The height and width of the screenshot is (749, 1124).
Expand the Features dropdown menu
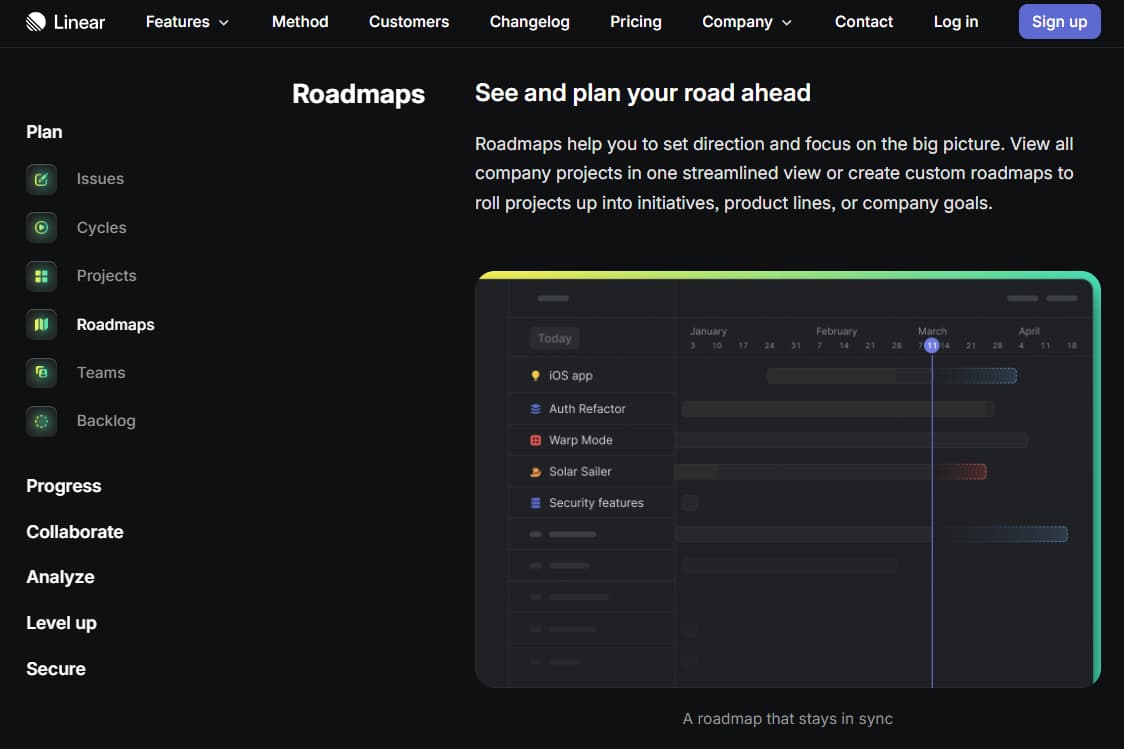(x=187, y=22)
